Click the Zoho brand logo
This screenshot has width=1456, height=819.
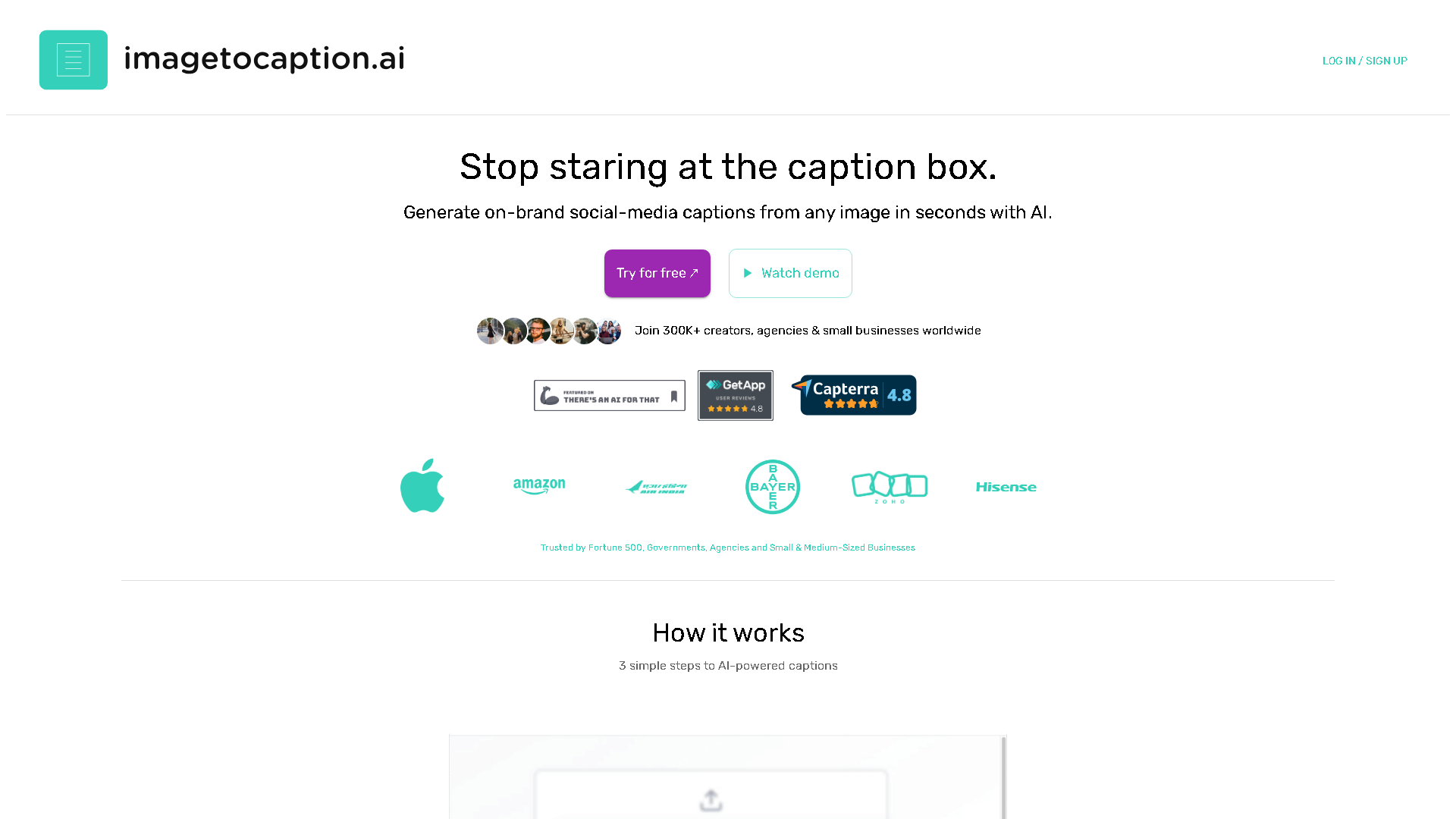click(889, 486)
